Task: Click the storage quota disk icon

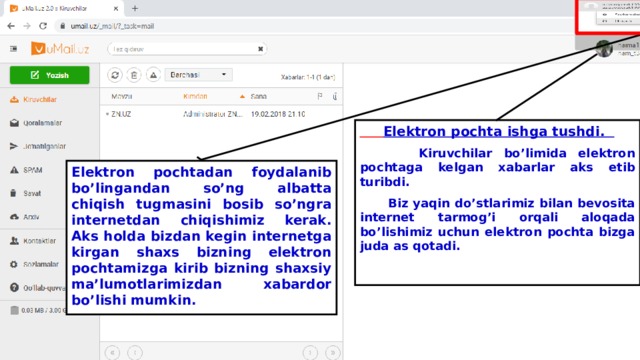Action: pos(14,310)
